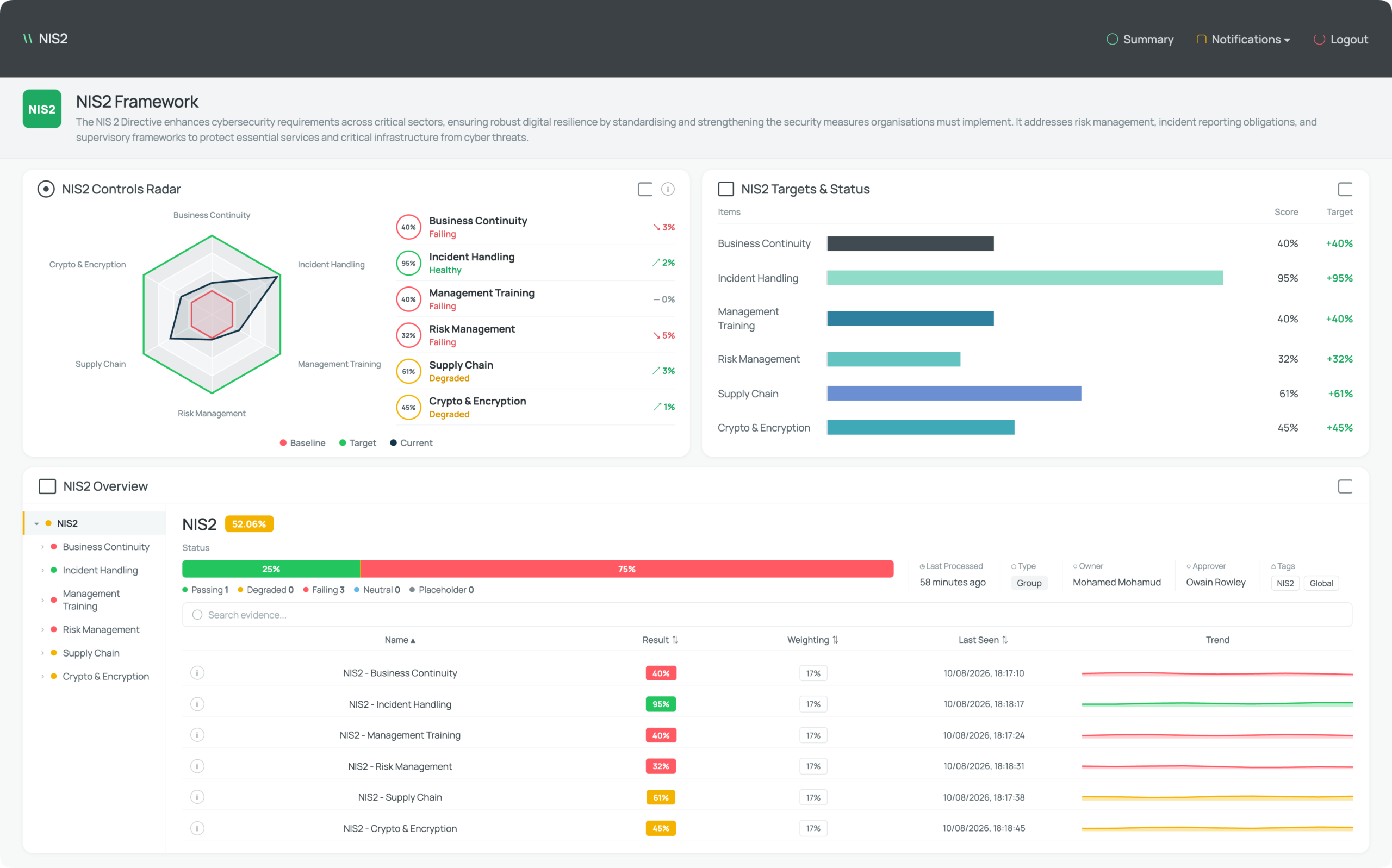Click the Notifications bell icon

pyautogui.click(x=1201, y=39)
